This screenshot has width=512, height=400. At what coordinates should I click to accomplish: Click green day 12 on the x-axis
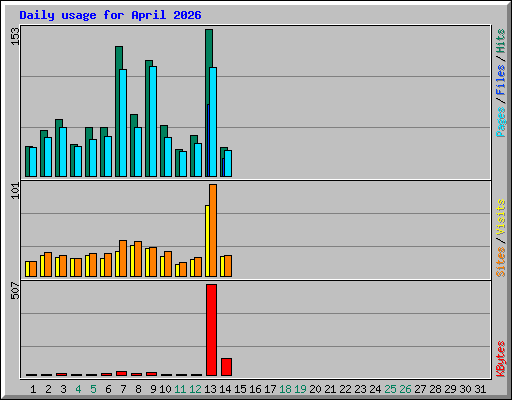[195, 389]
